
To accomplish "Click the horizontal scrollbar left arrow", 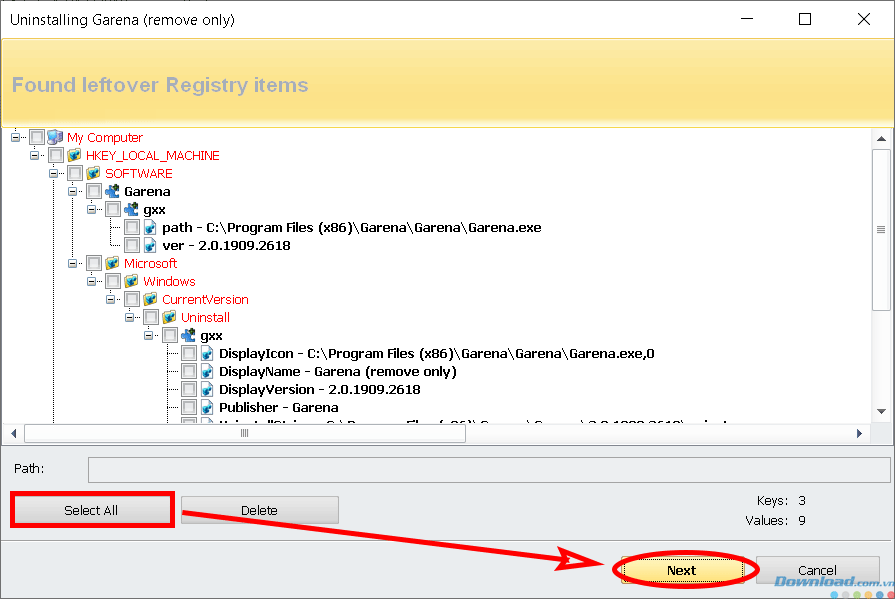I will [14, 433].
